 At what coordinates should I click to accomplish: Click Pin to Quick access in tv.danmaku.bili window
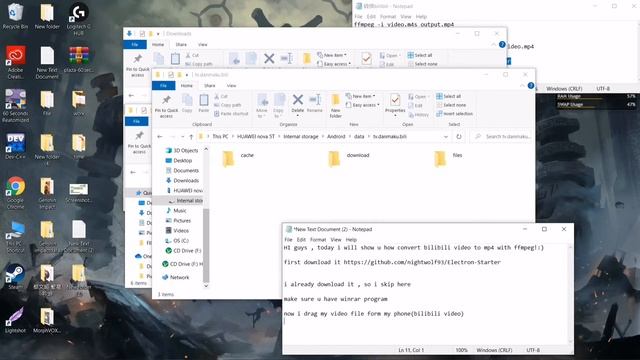pos(166,106)
